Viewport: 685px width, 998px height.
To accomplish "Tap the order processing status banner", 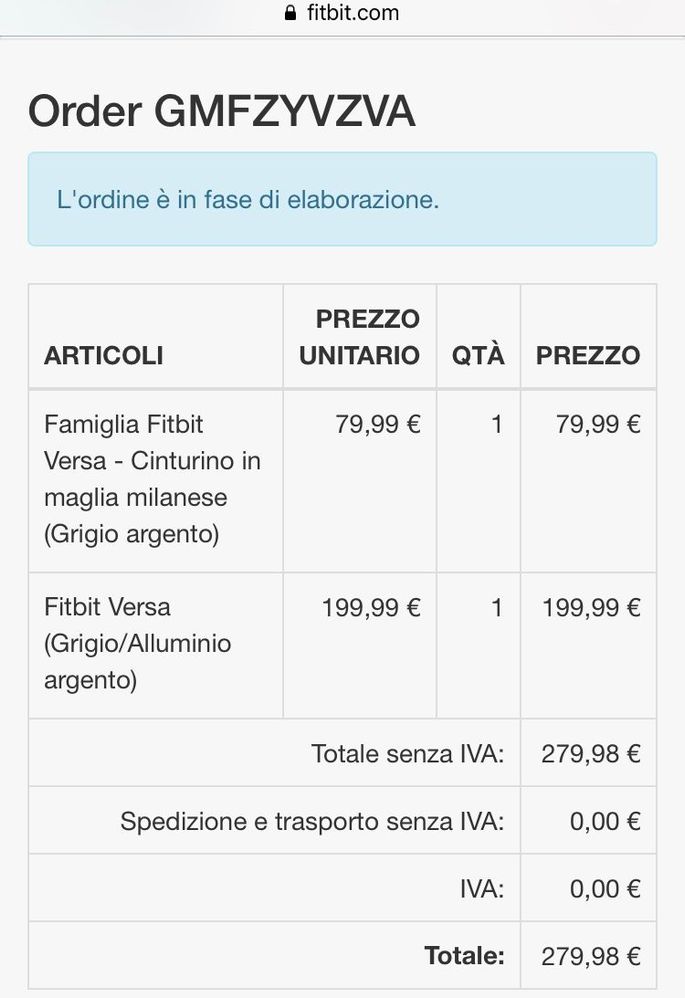I will point(342,199).
